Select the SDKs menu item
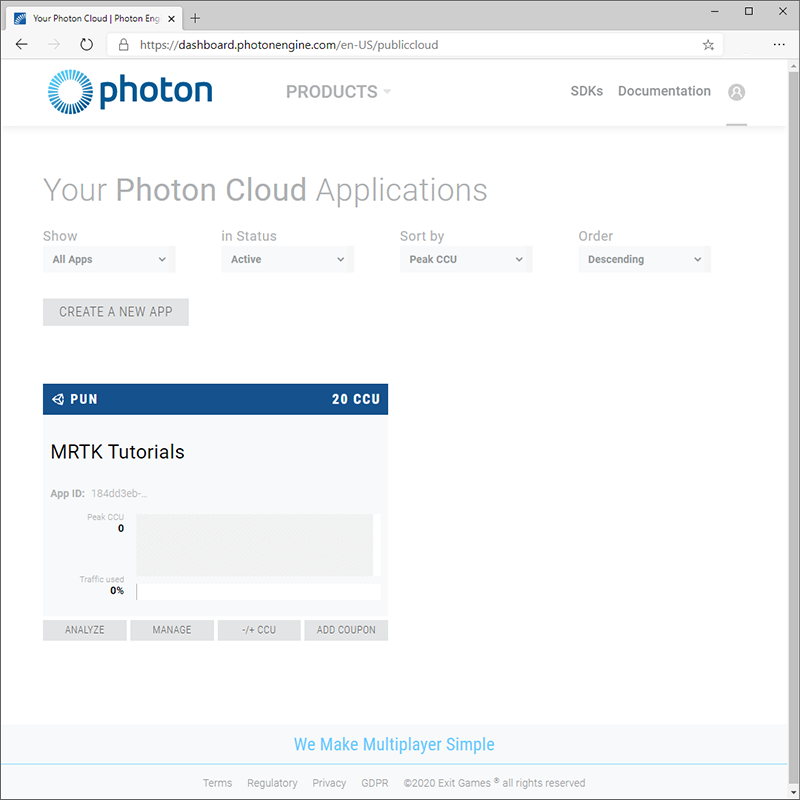The image size is (800, 800). pyautogui.click(x=587, y=91)
